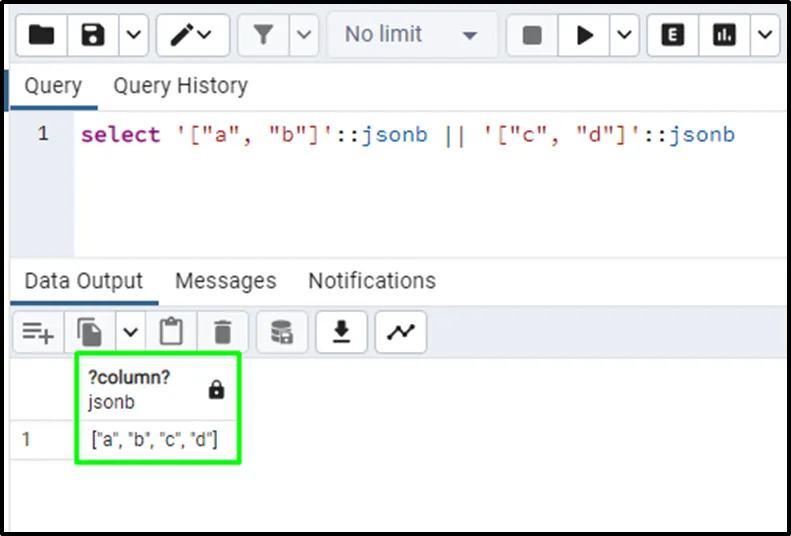Screen dimensions: 791x536
Task: Click the download results icon
Action: click(x=342, y=332)
